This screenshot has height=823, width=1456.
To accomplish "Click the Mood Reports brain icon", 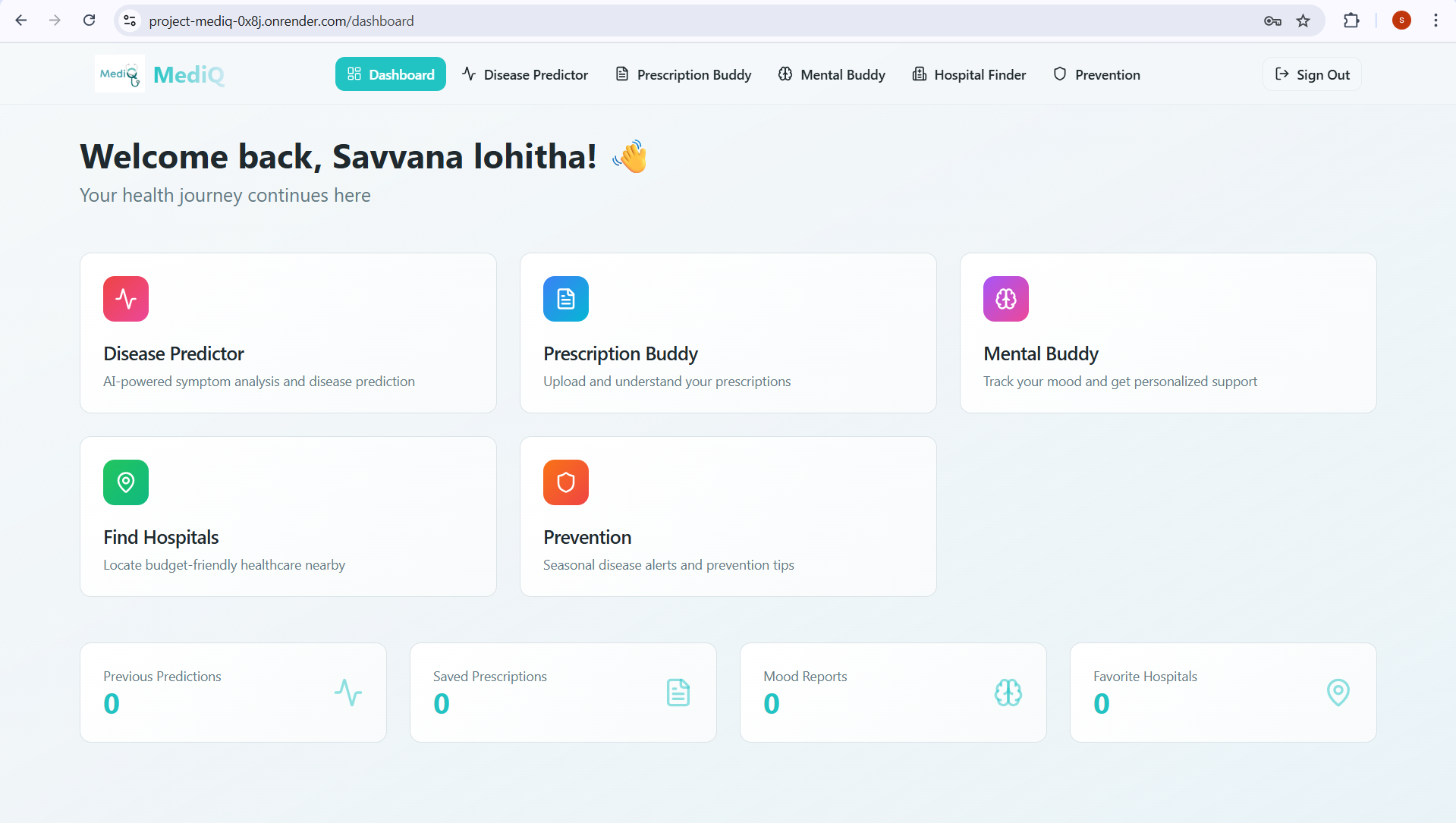I will point(1008,693).
